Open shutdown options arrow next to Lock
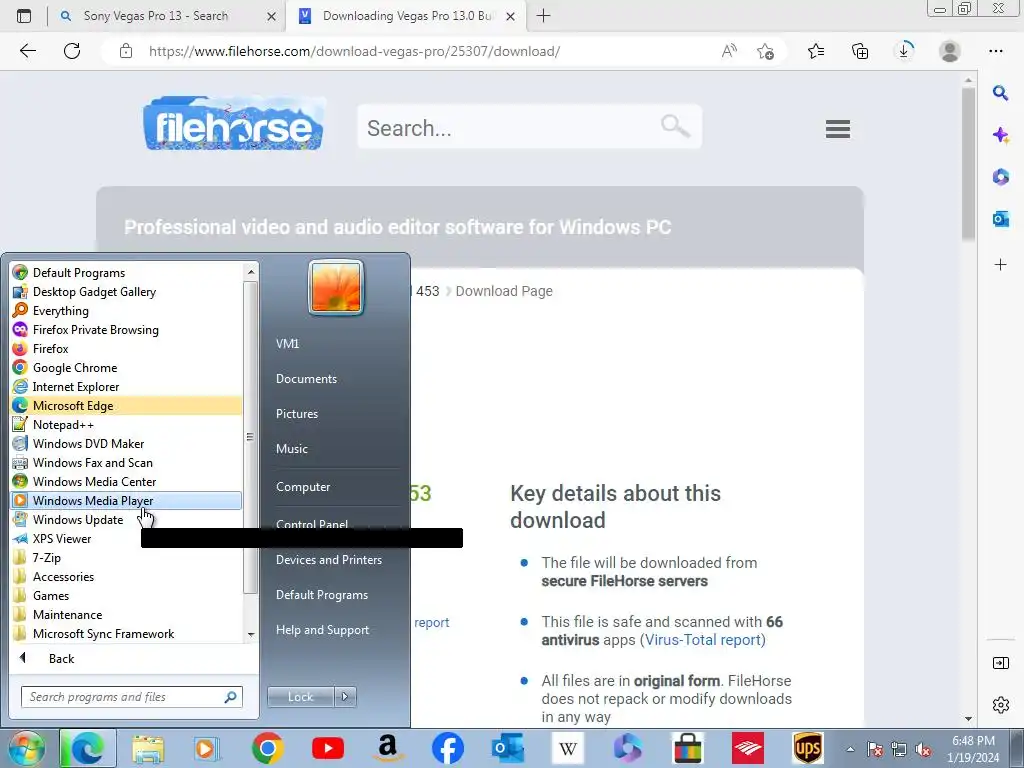This screenshot has width=1024, height=768. pos(345,697)
